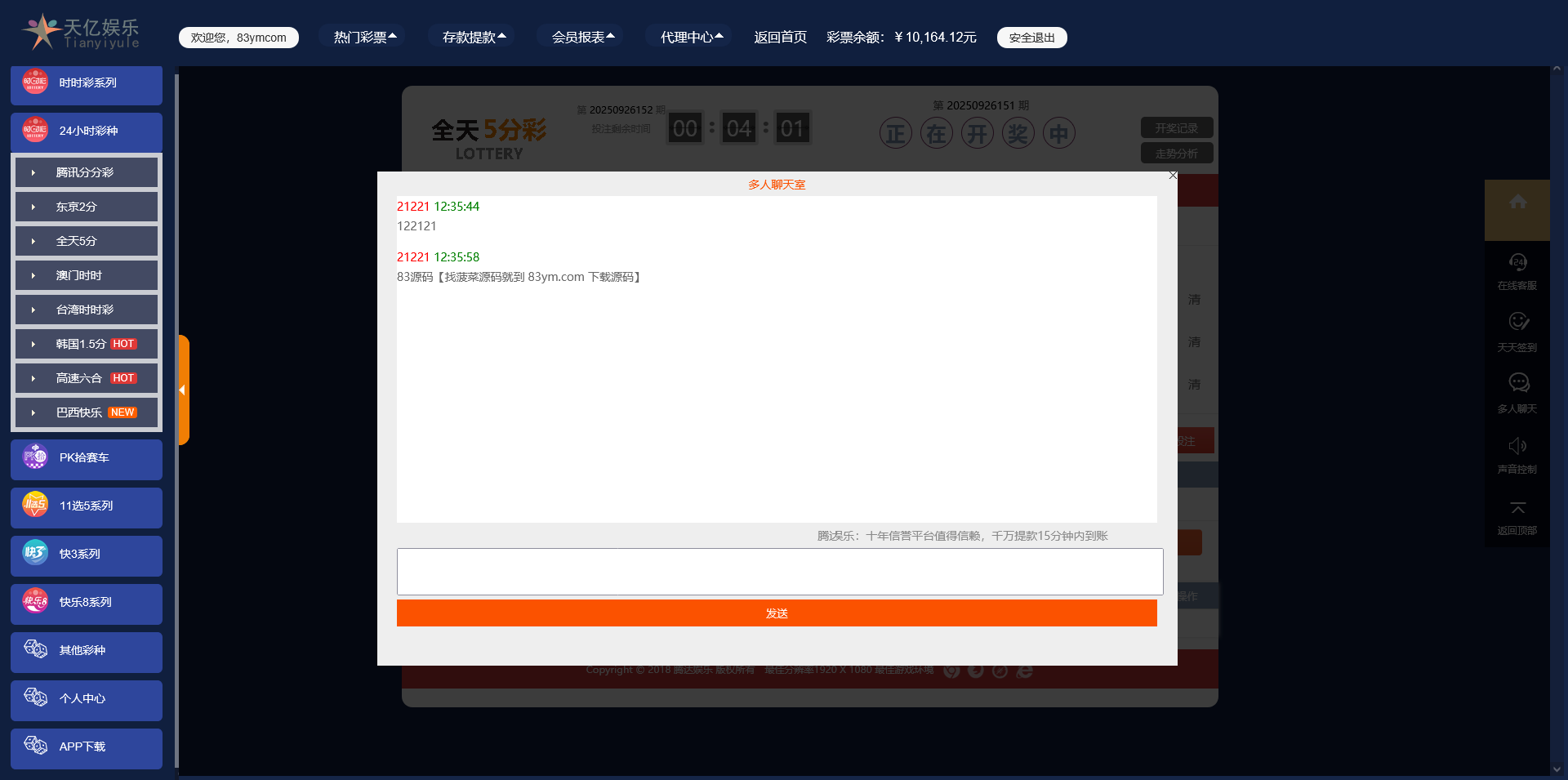Open the 时时彩系列 lottery category icon
The width and height of the screenshot is (1568, 780).
(x=35, y=82)
